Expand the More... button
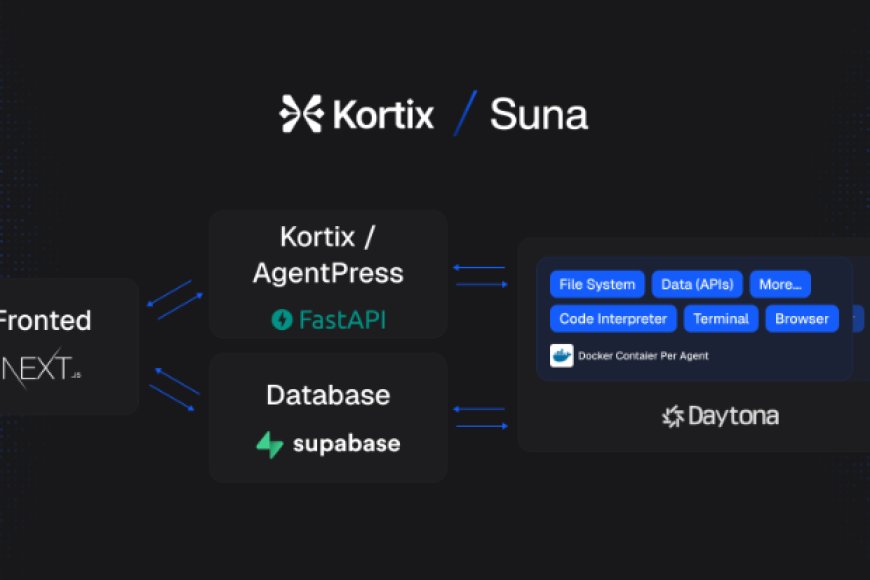The height and width of the screenshot is (580, 870). click(780, 285)
